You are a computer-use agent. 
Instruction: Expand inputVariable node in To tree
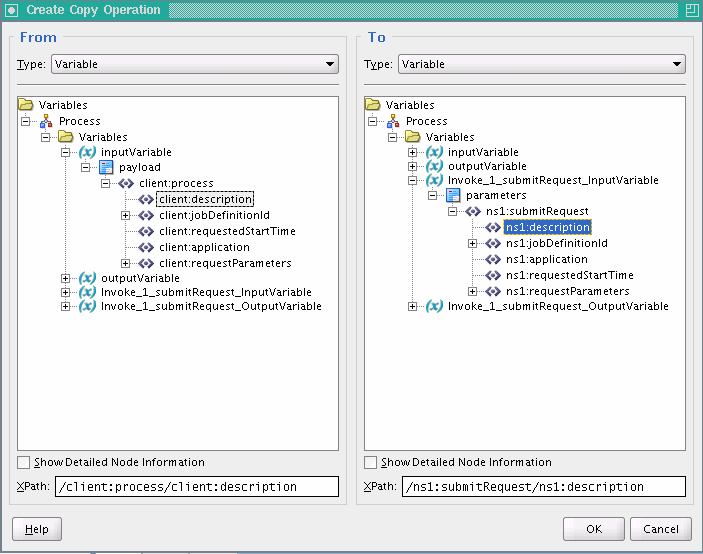[412, 152]
